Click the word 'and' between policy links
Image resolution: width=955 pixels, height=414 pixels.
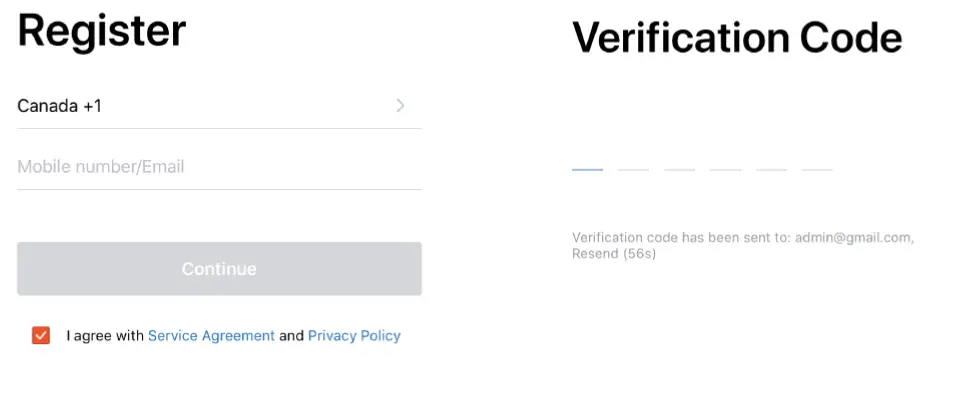tap(291, 336)
